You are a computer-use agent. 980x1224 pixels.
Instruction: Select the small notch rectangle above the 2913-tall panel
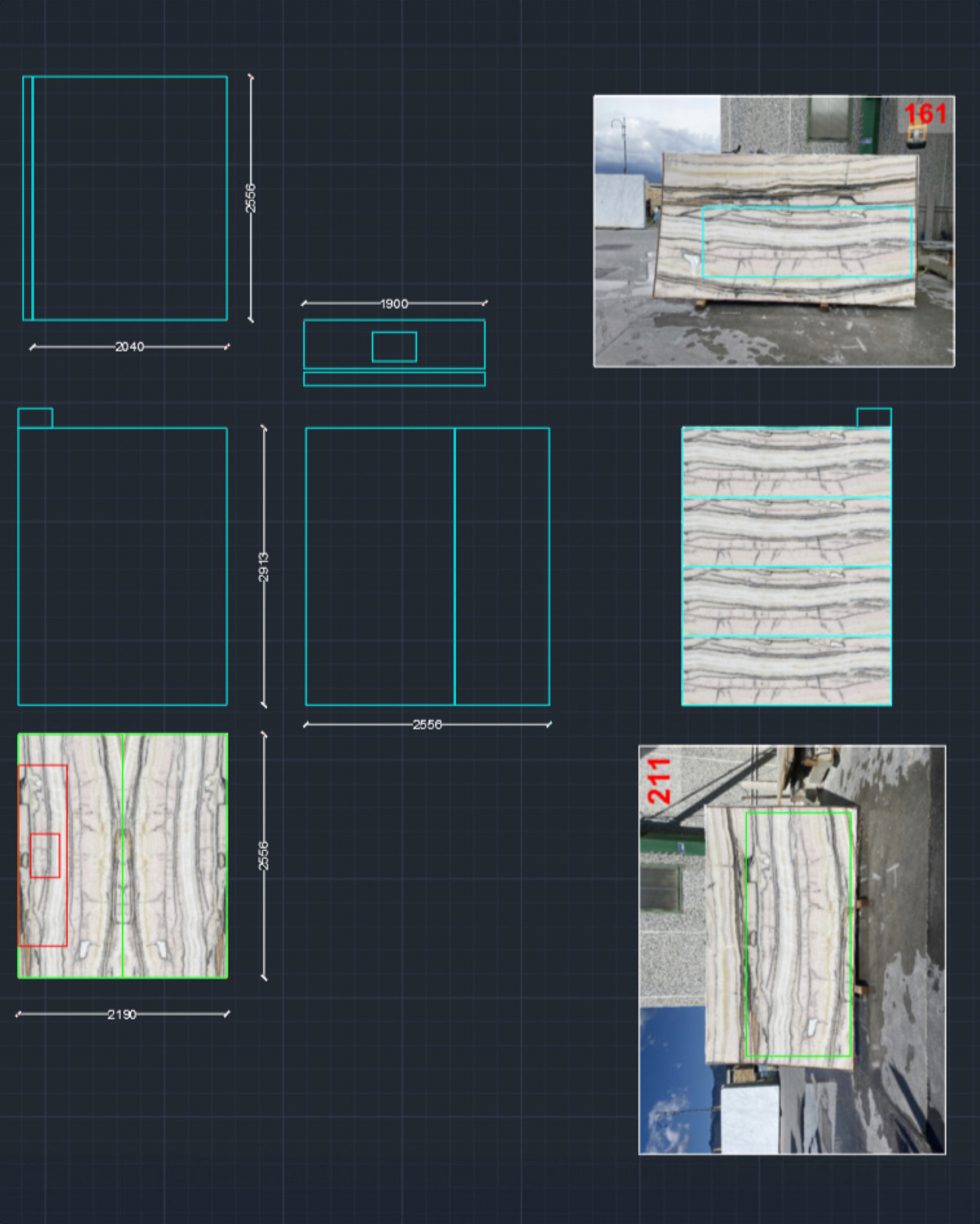pos(35,417)
